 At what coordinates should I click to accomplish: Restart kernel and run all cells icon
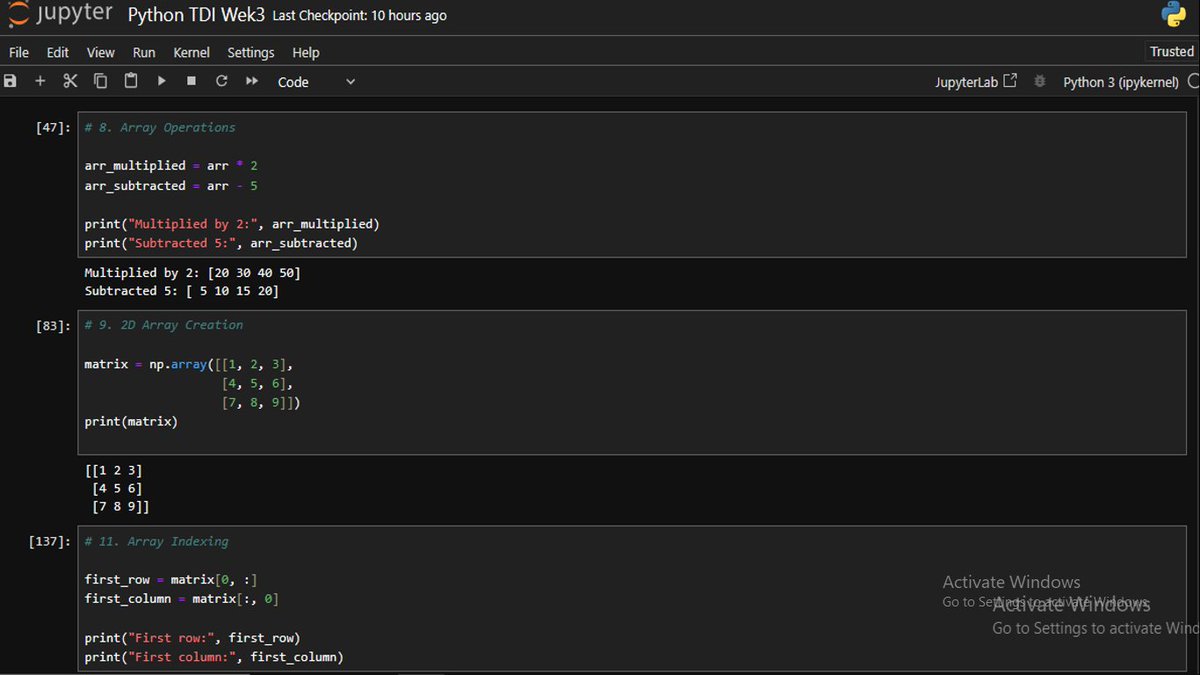click(252, 82)
